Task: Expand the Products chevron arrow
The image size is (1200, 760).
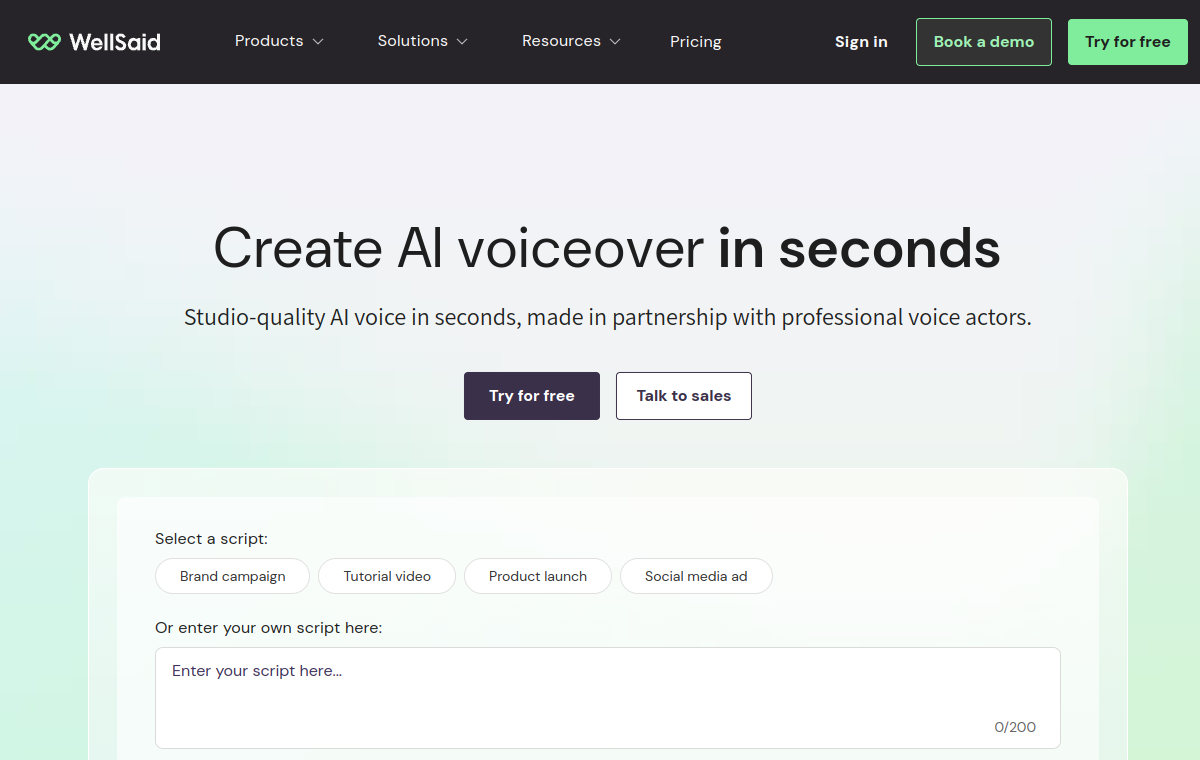Action: click(x=318, y=42)
